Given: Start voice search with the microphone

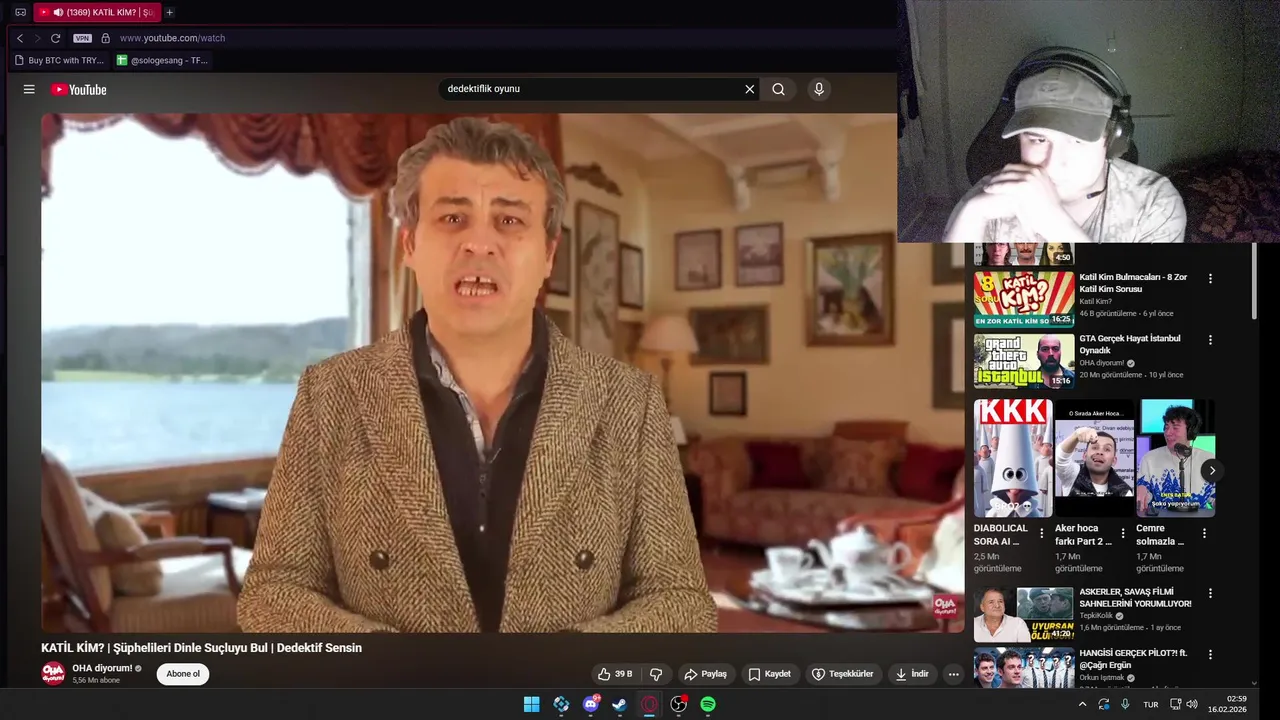Looking at the screenshot, I should [x=819, y=89].
